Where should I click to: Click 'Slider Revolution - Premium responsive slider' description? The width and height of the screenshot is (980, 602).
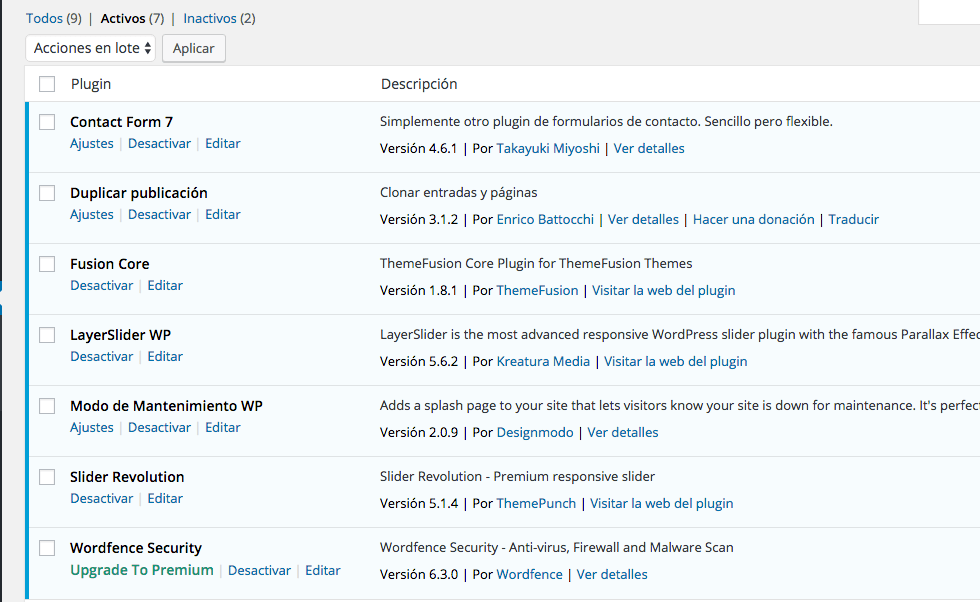(518, 476)
